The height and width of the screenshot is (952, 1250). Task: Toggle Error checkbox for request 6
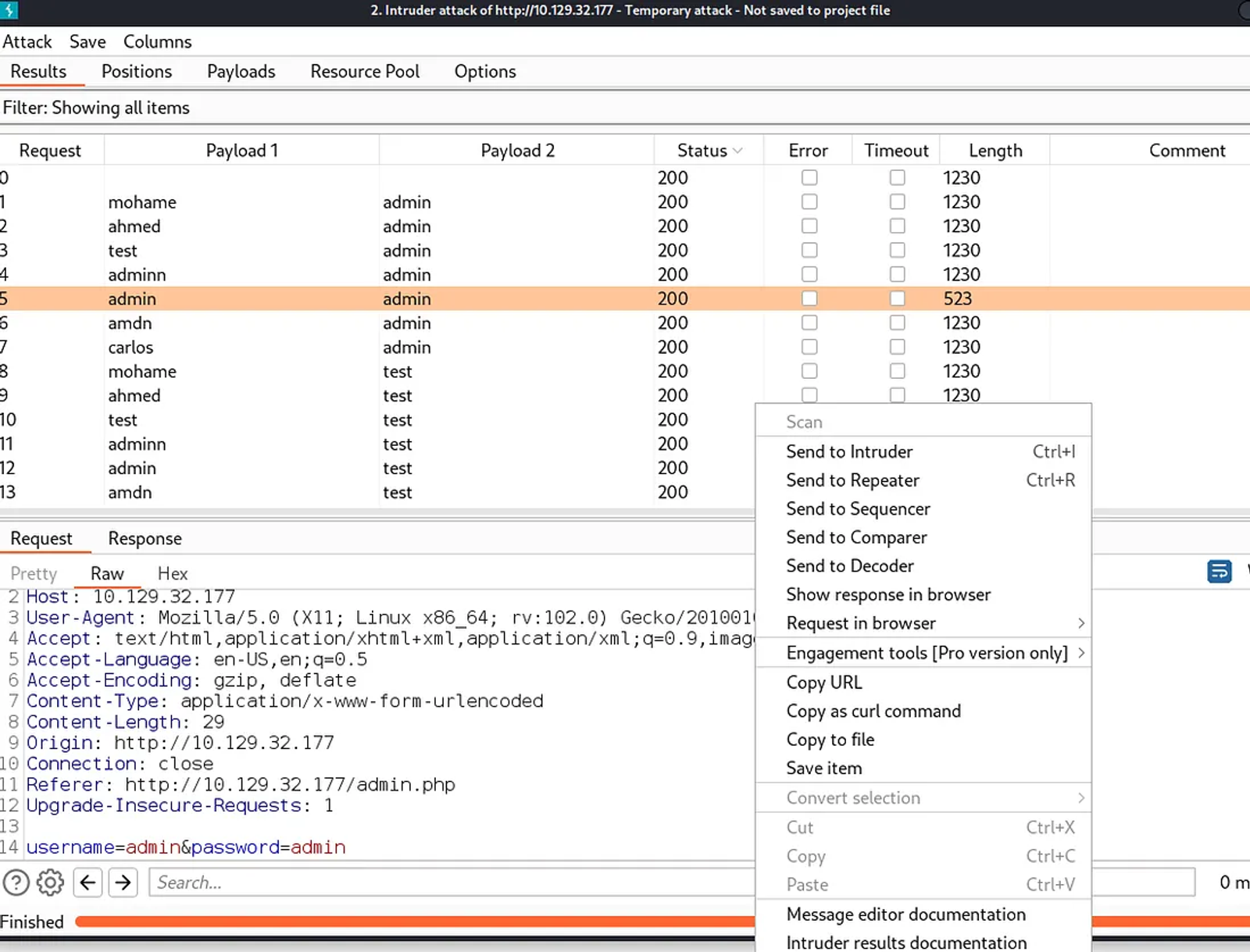tap(809, 323)
